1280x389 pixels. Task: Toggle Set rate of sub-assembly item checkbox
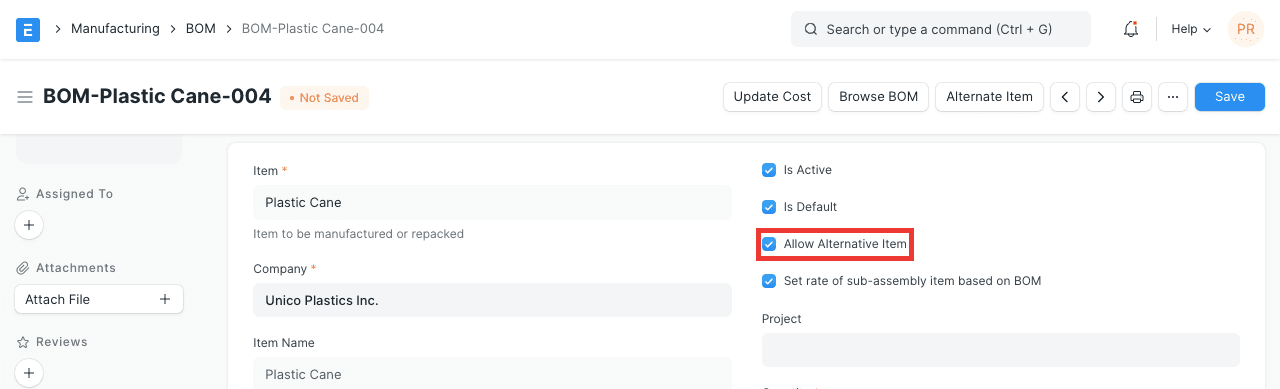[x=769, y=281]
